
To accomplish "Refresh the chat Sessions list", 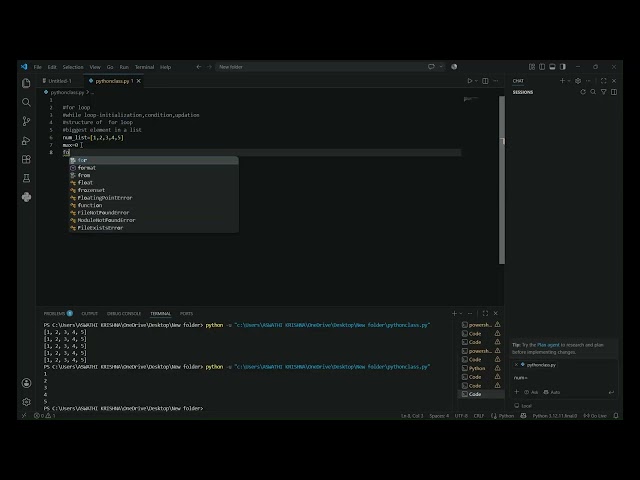I will point(583,92).
